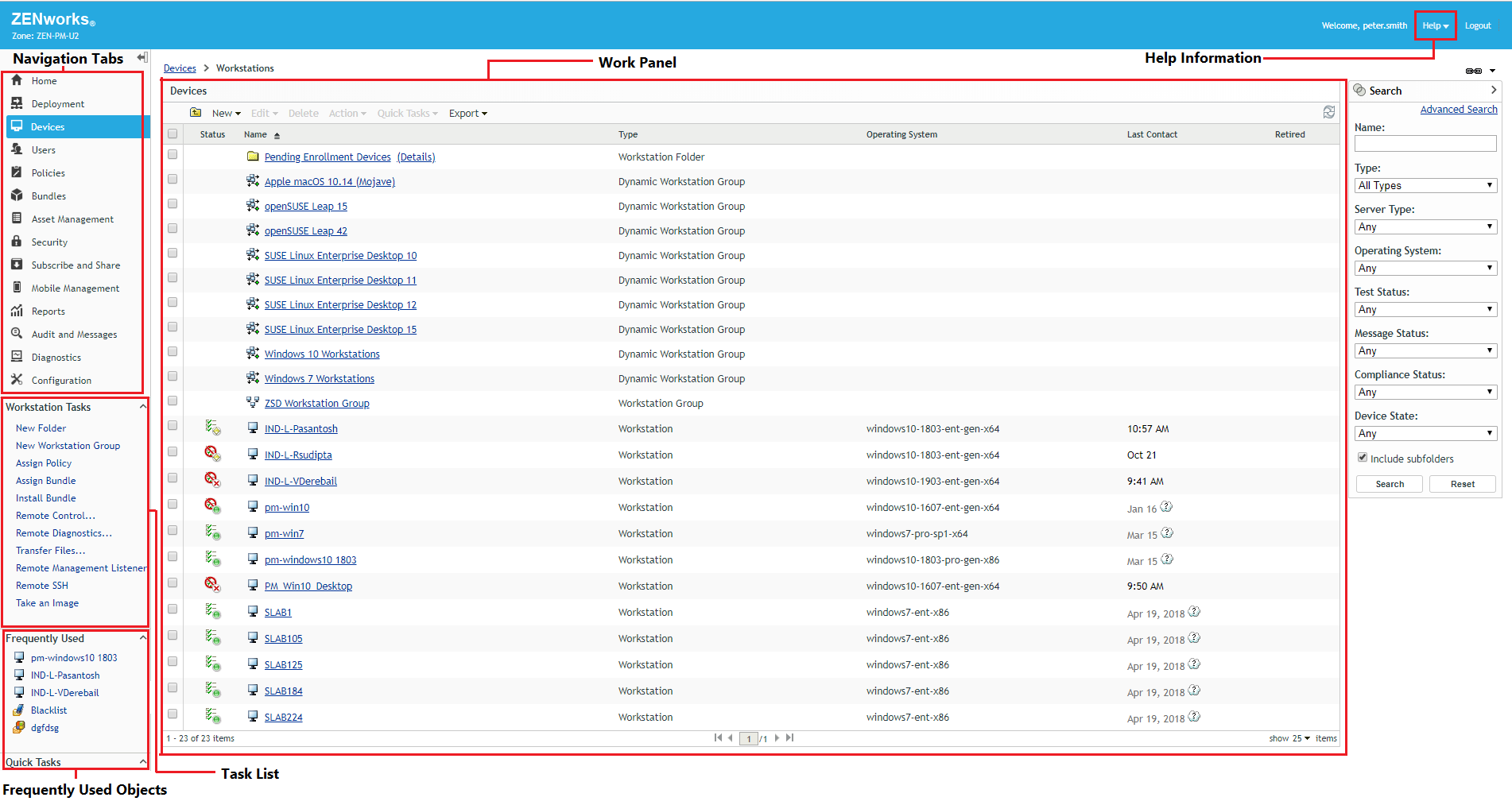Click the link chain icon above Search

[1473, 71]
